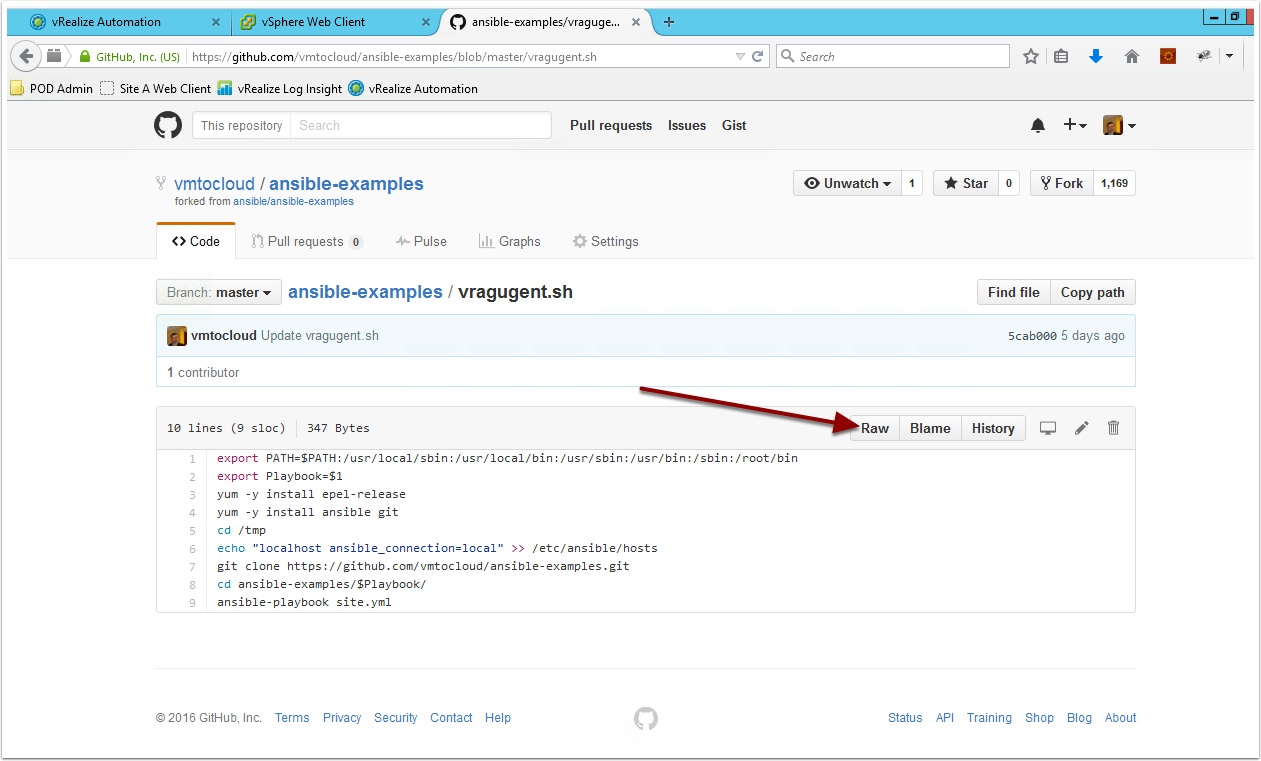1261x761 pixels.
Task: Select the Code repository tab
Action: pyautogui.click(x=196, y=241)
